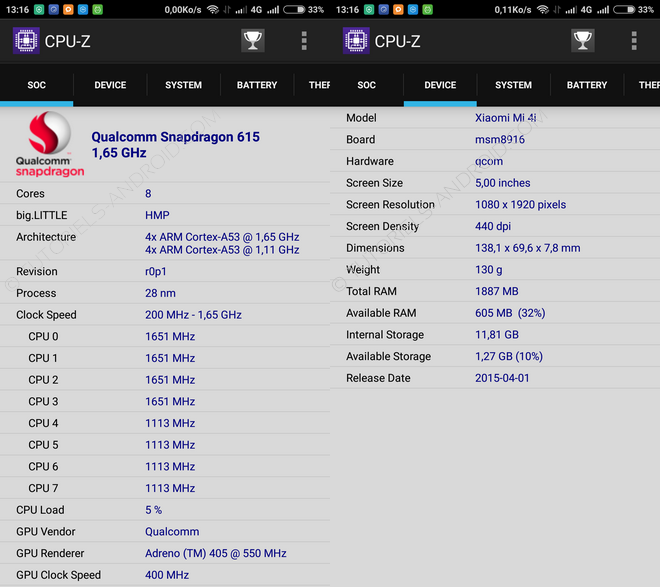660x587 pixels.
Task: Tap Screen Size '5,00 inches'
Action: coord(503,183)
